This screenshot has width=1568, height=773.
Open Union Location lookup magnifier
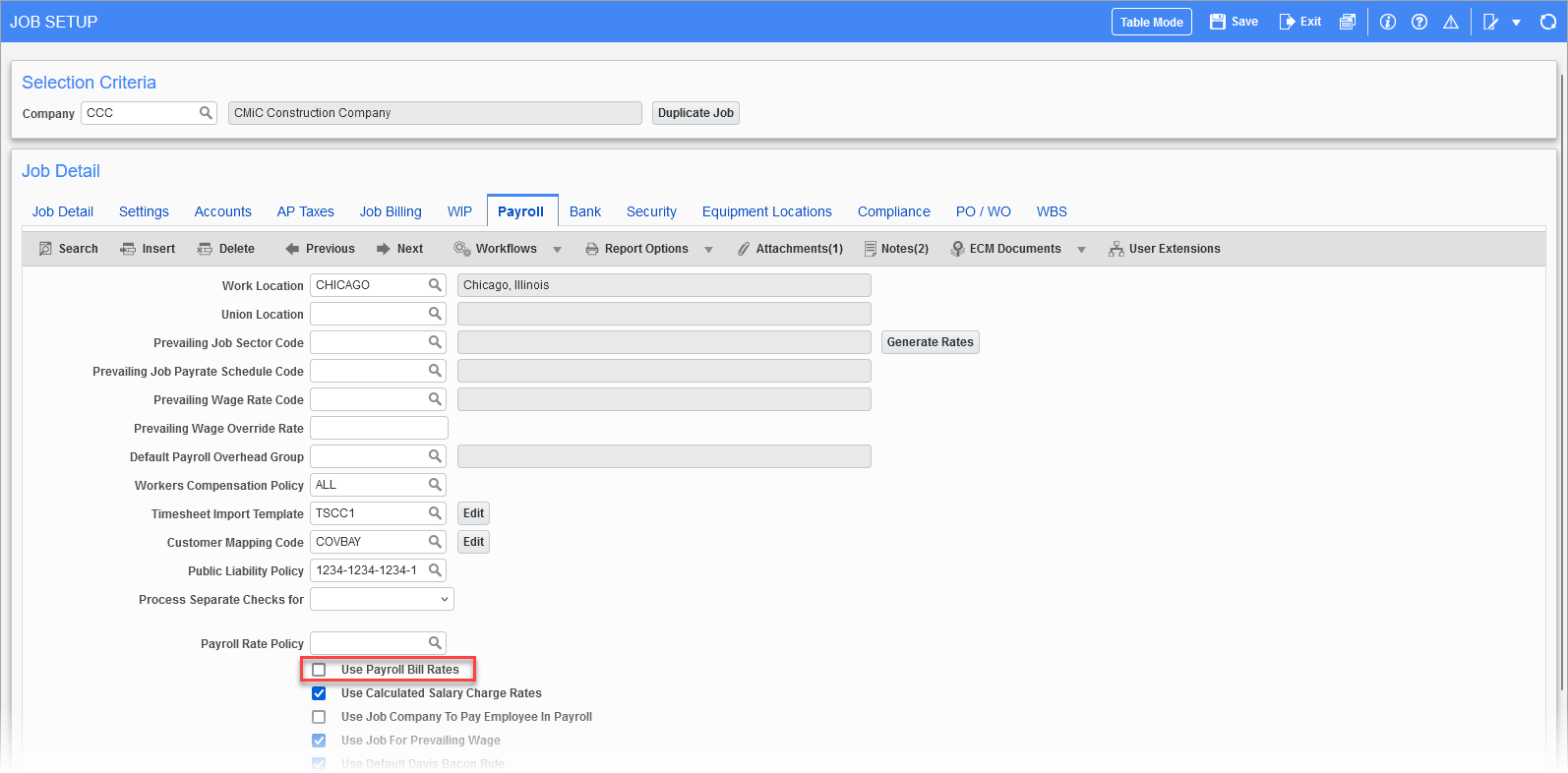tap(435, 314)
